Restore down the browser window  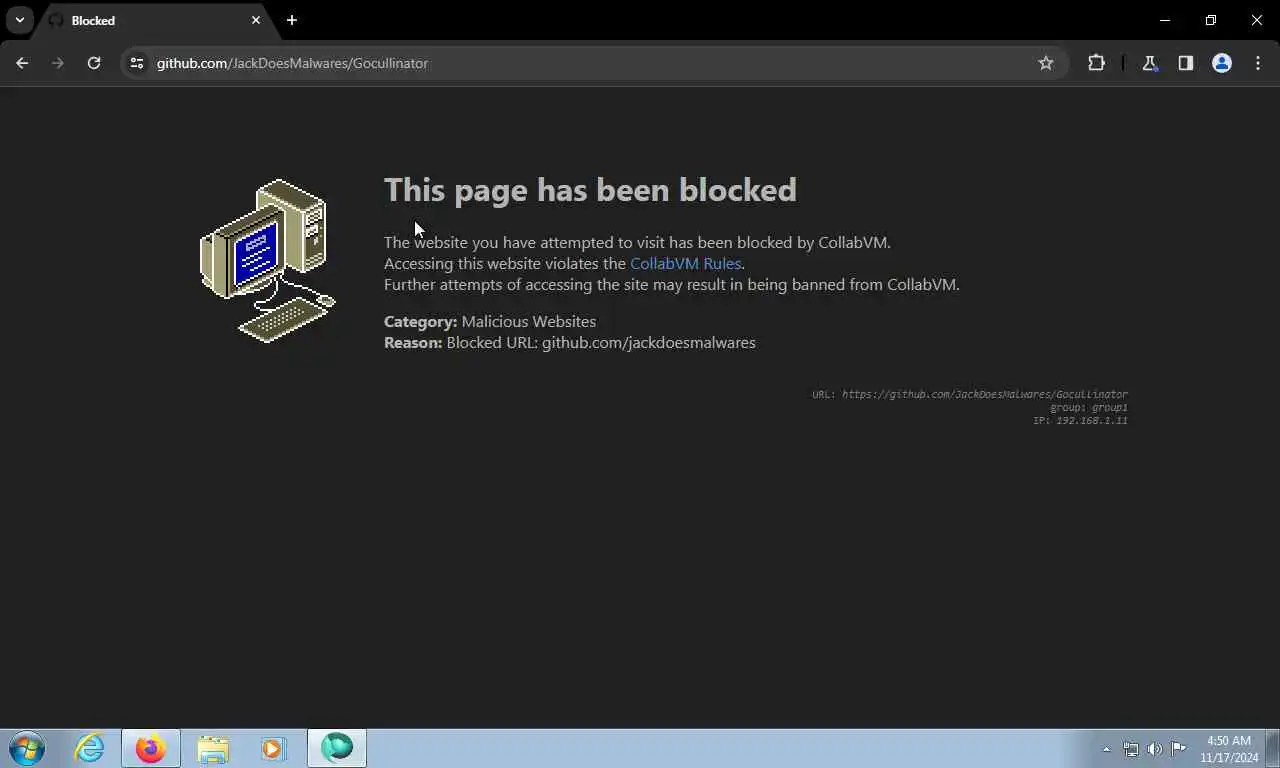[x=1211, y=20]
